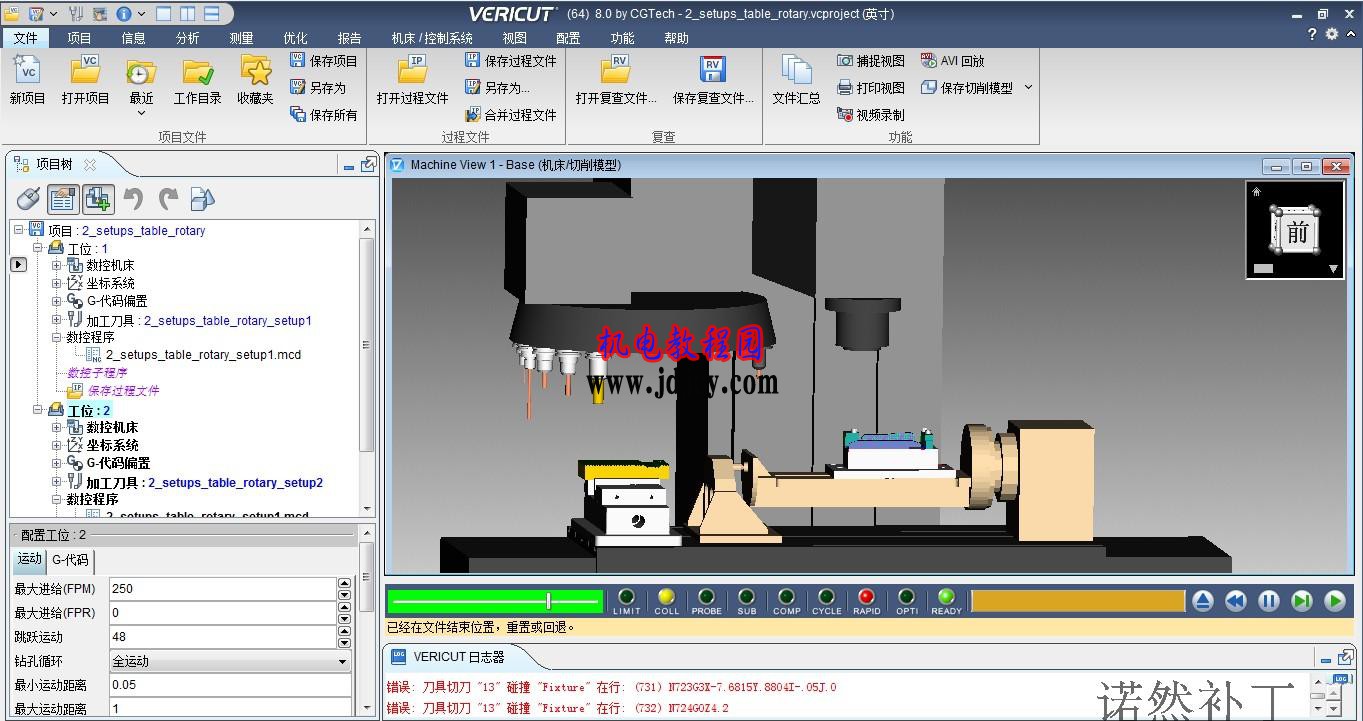The height and width of the screenshot is (721, 1363).
Task: Click 合并过程文件 merge button
Action: [511, 115]
